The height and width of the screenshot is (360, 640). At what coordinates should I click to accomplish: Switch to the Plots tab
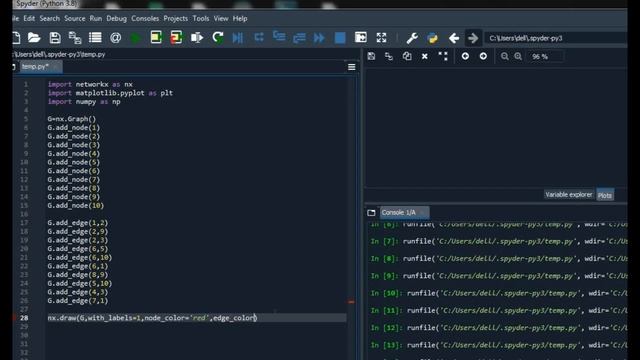point(605,195)
